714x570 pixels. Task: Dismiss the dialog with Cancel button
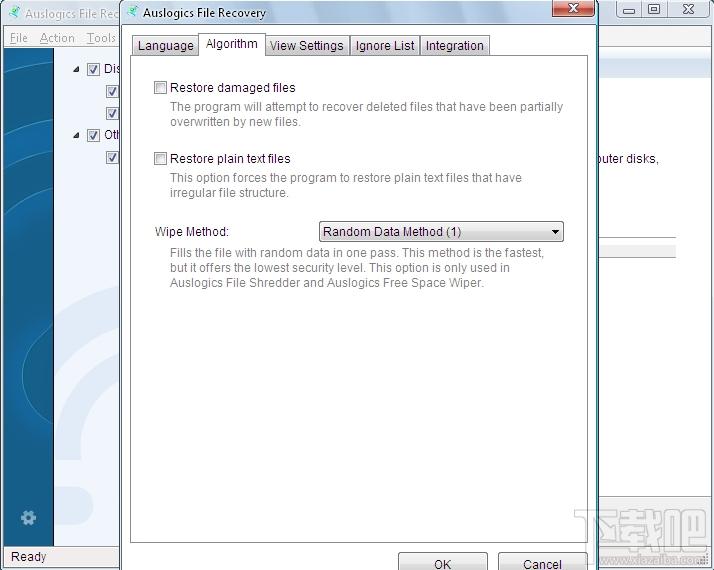[x=542, y=562]
